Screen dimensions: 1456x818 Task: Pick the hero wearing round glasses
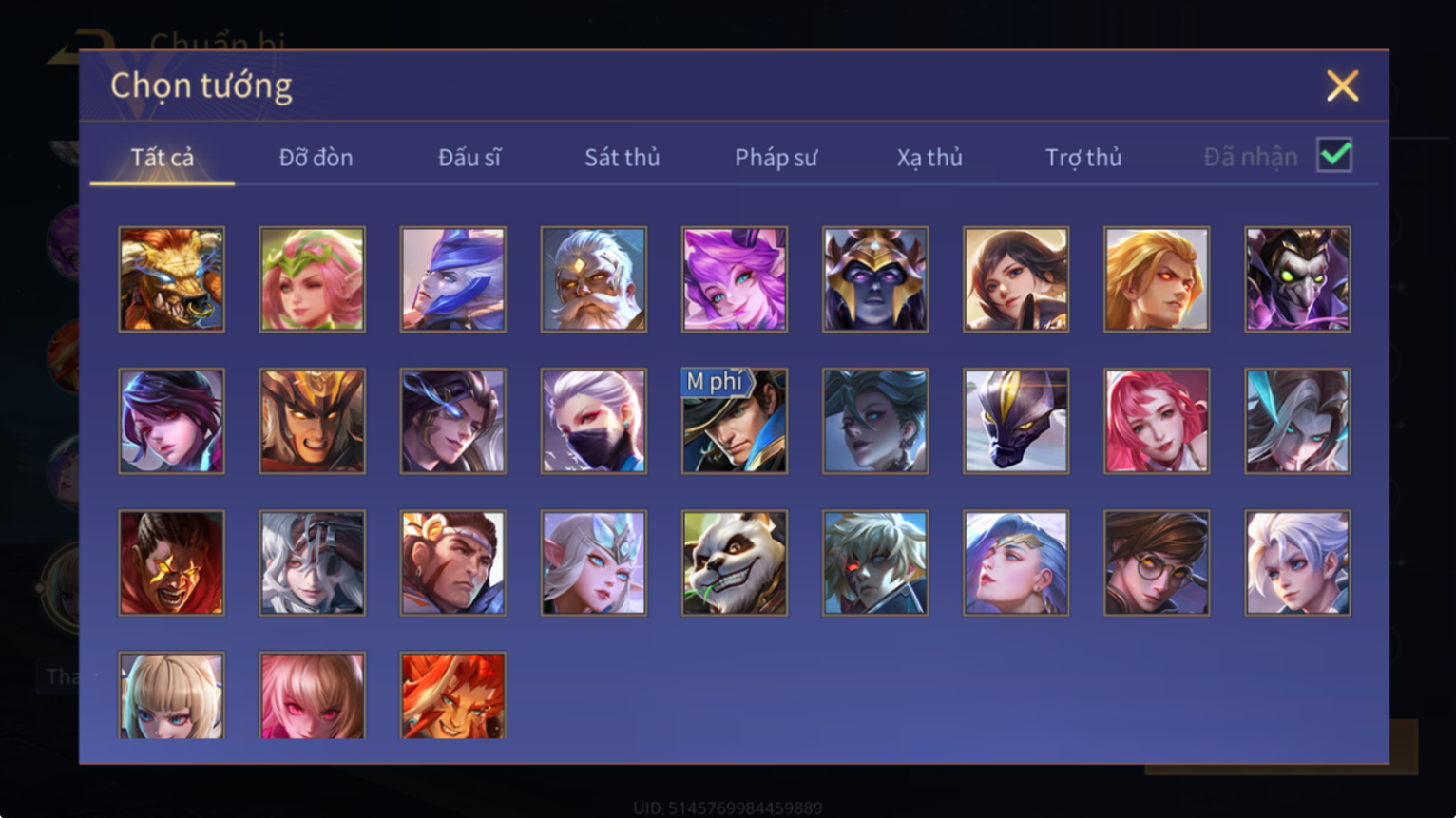1157,563
